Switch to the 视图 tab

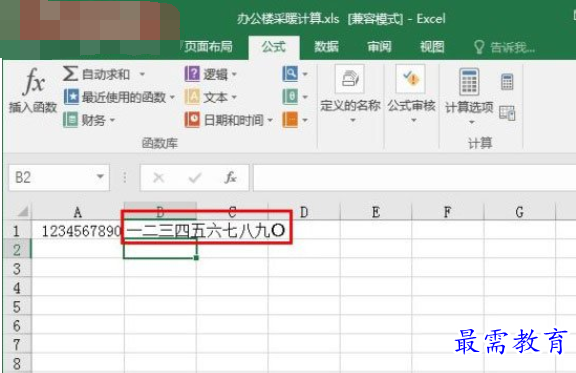pyautogui.click(x=432, y=47)
